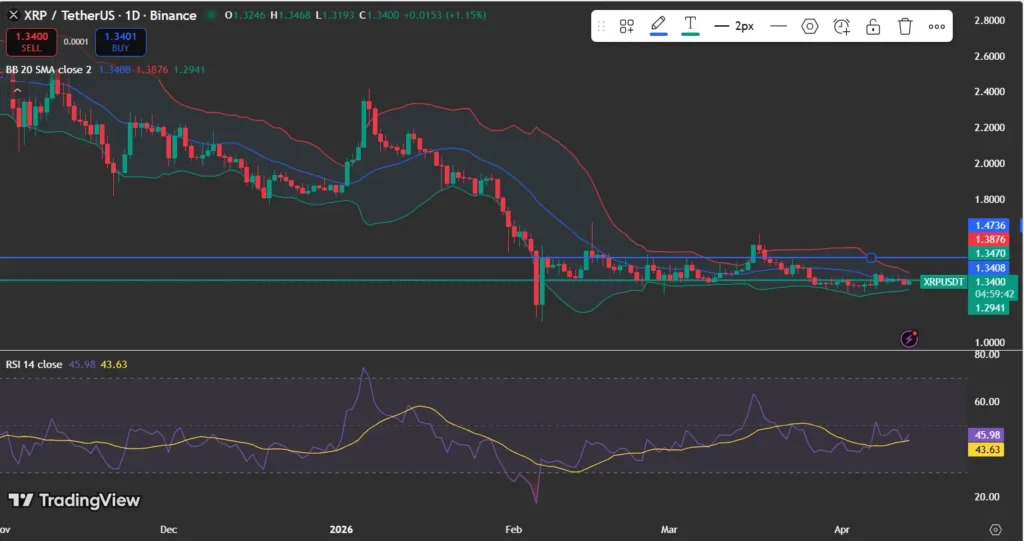Click the Dec label on time axis
The image size is (1024, 541).
pos(168,529)
